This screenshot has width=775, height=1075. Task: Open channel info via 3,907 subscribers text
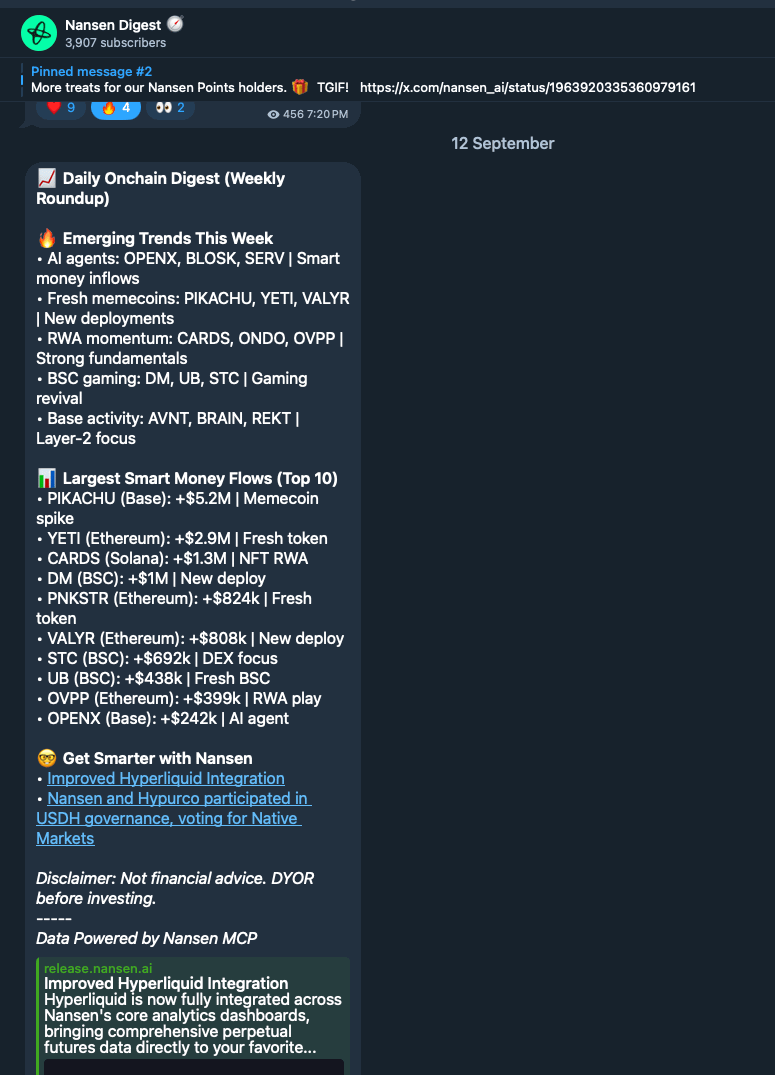click(115, 43)
